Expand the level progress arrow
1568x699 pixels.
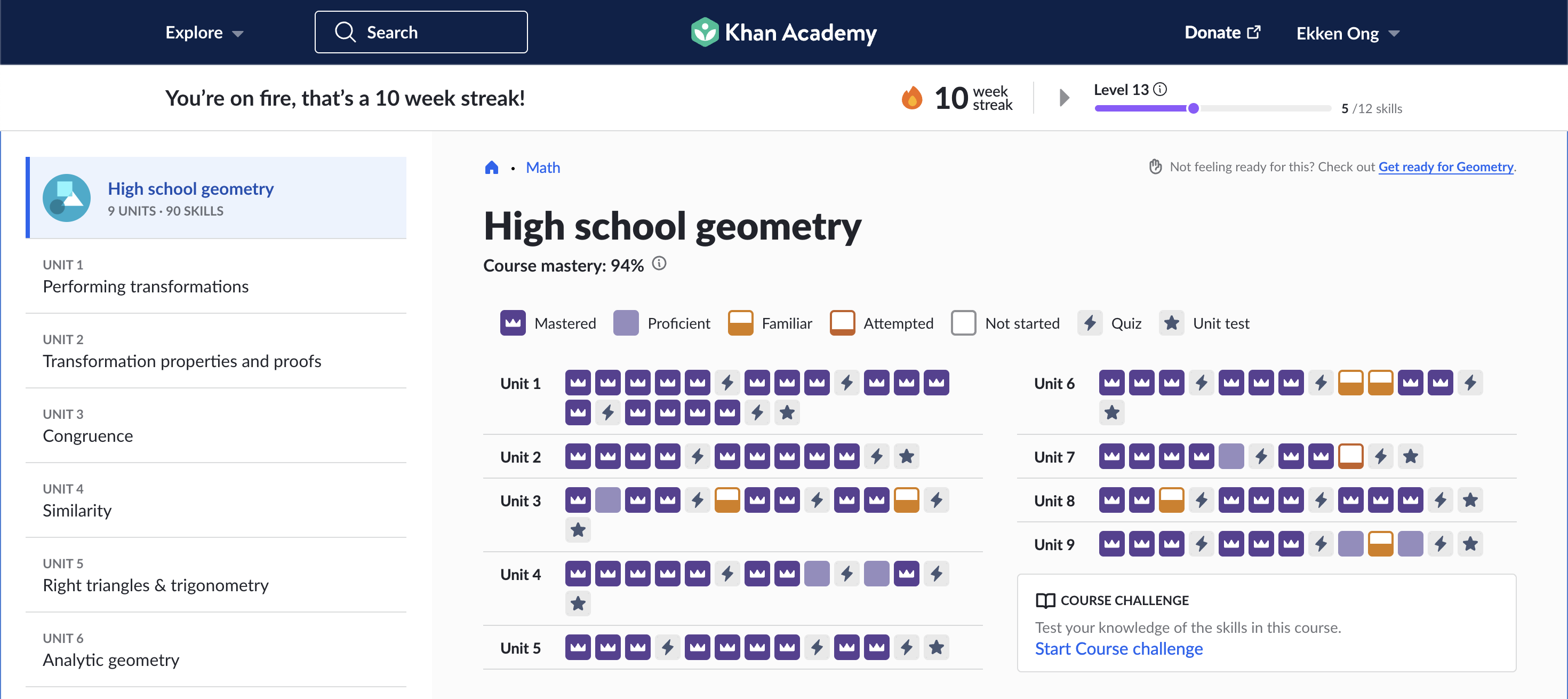(x=1063, y=98)
